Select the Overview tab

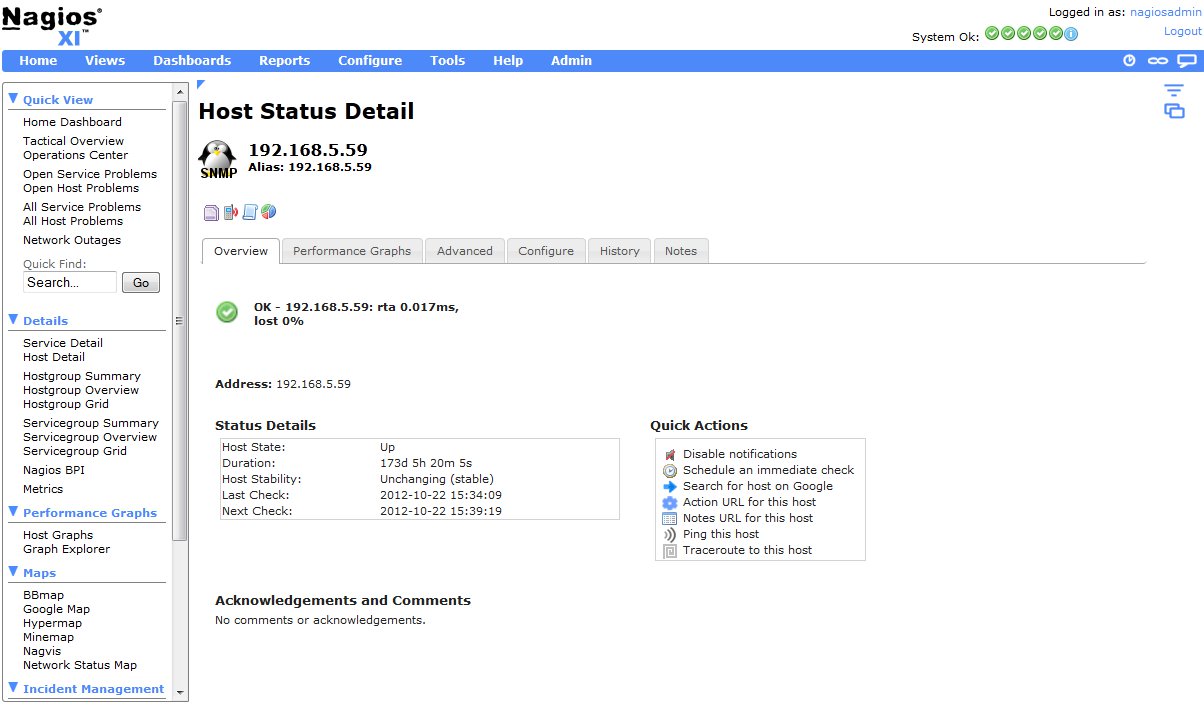(x=241, y=251)
